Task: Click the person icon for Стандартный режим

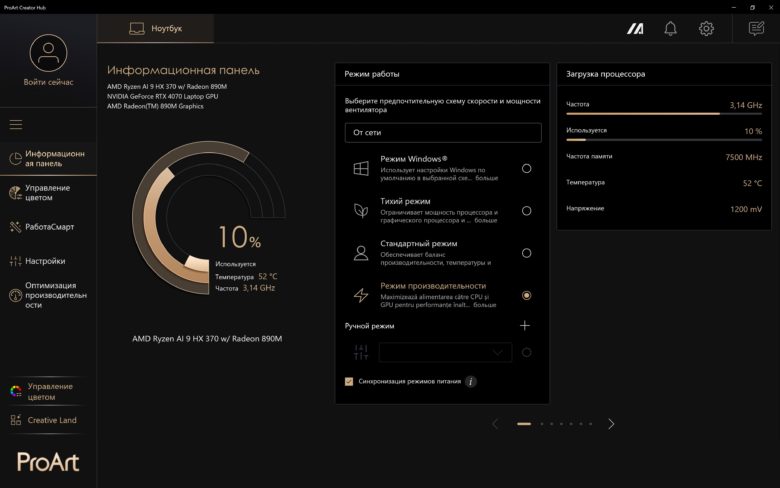Action: click(361, 253)
